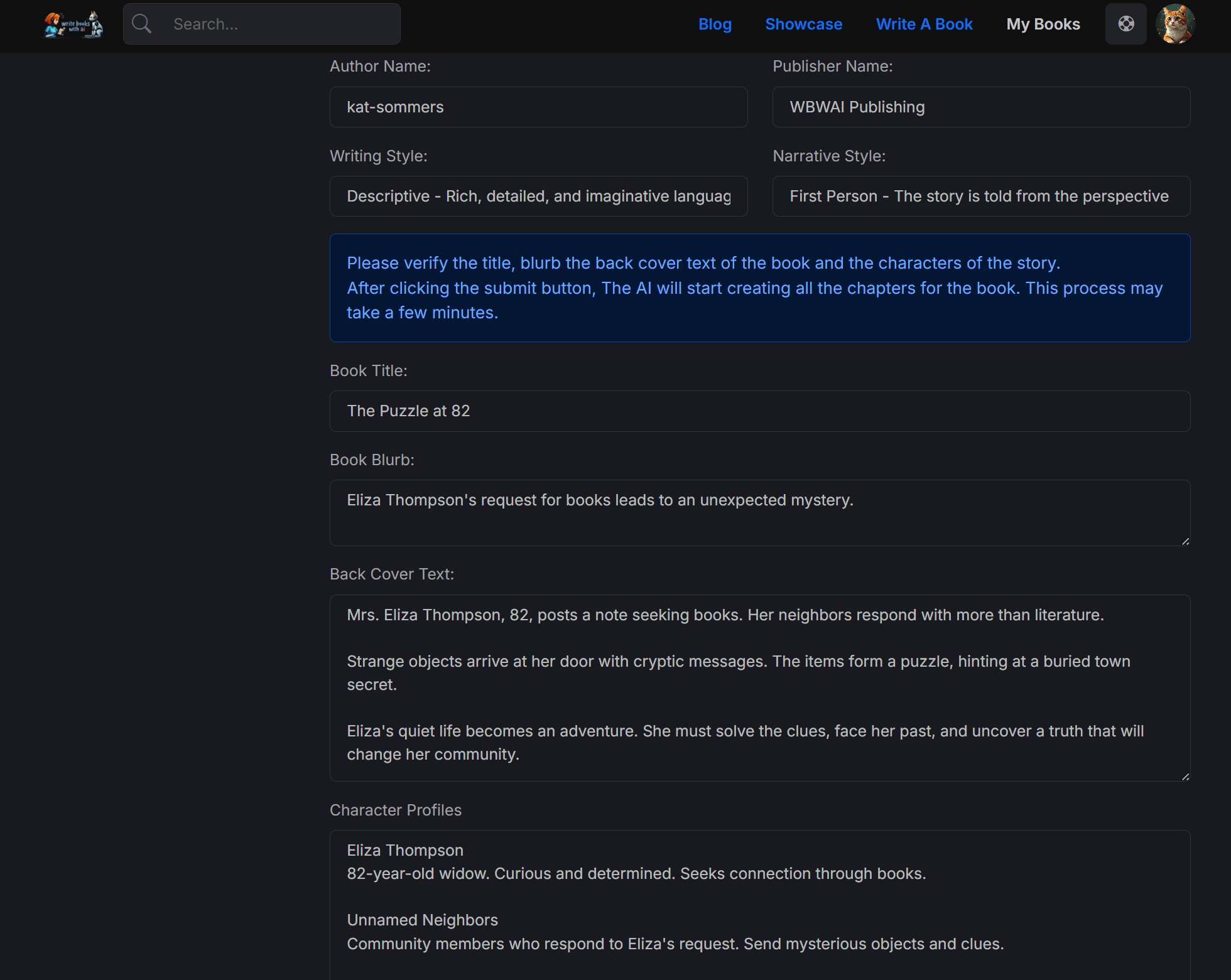Image resolution: width=1231 pixels, height=980 pixels.
Task: Open the My Books menu item
Action: click(1043, 24)
